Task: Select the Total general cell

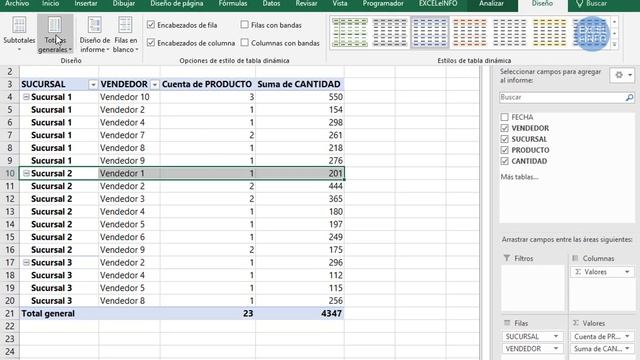Action: coord(59,313)
